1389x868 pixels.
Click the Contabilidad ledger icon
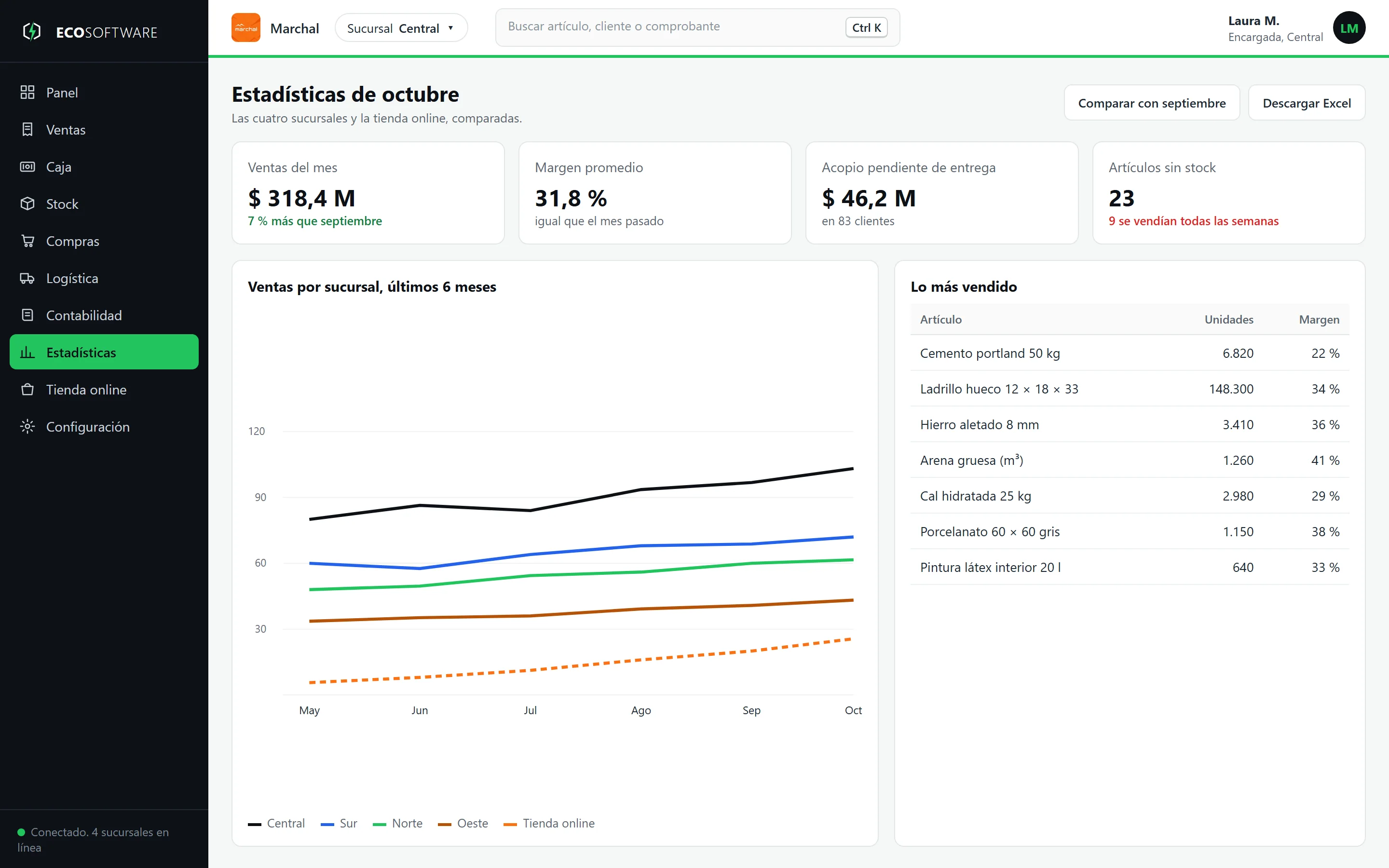coord(27,315)
